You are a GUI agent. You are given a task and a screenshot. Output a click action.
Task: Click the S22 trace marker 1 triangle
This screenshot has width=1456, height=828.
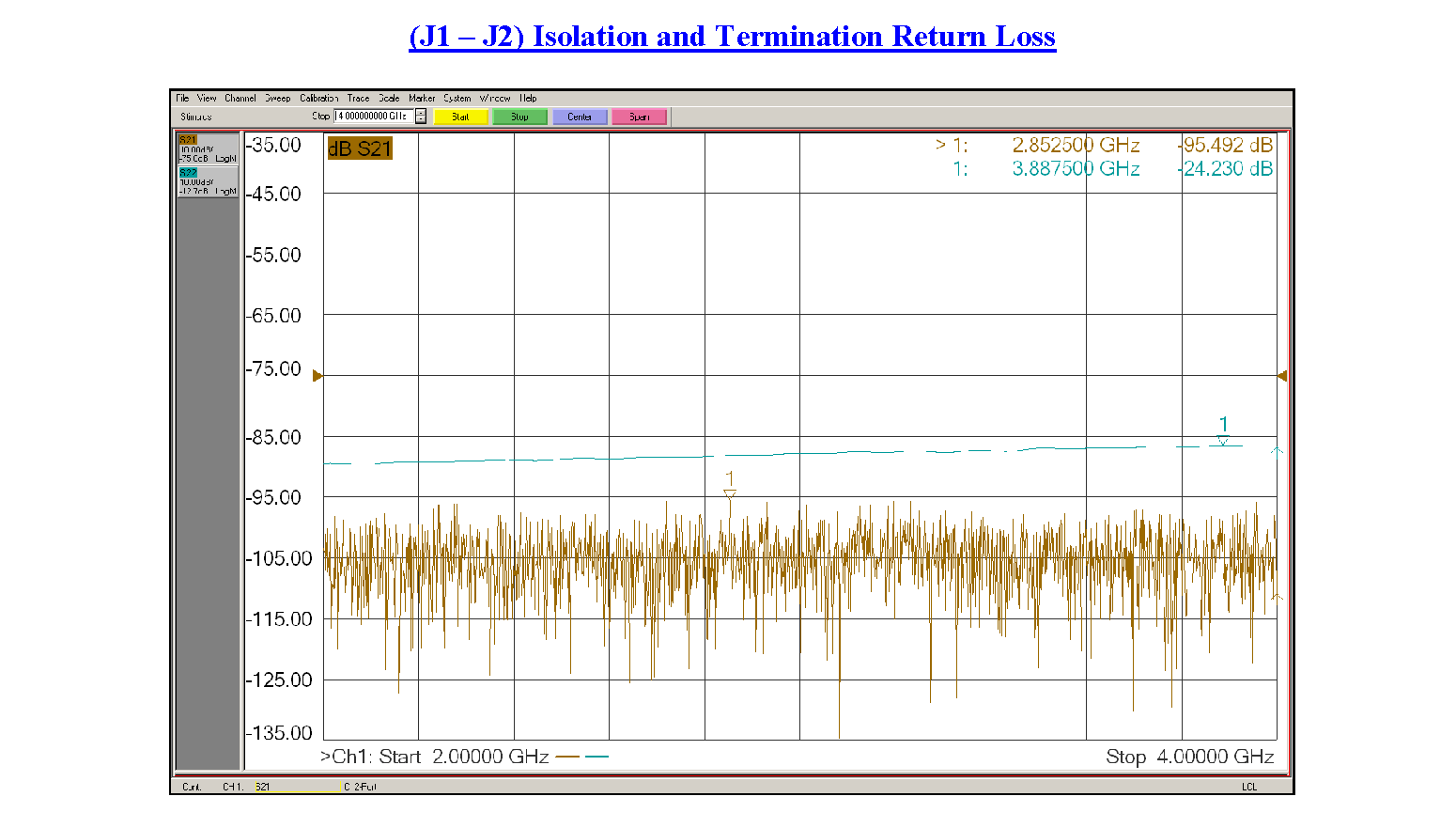point(1222,440)
